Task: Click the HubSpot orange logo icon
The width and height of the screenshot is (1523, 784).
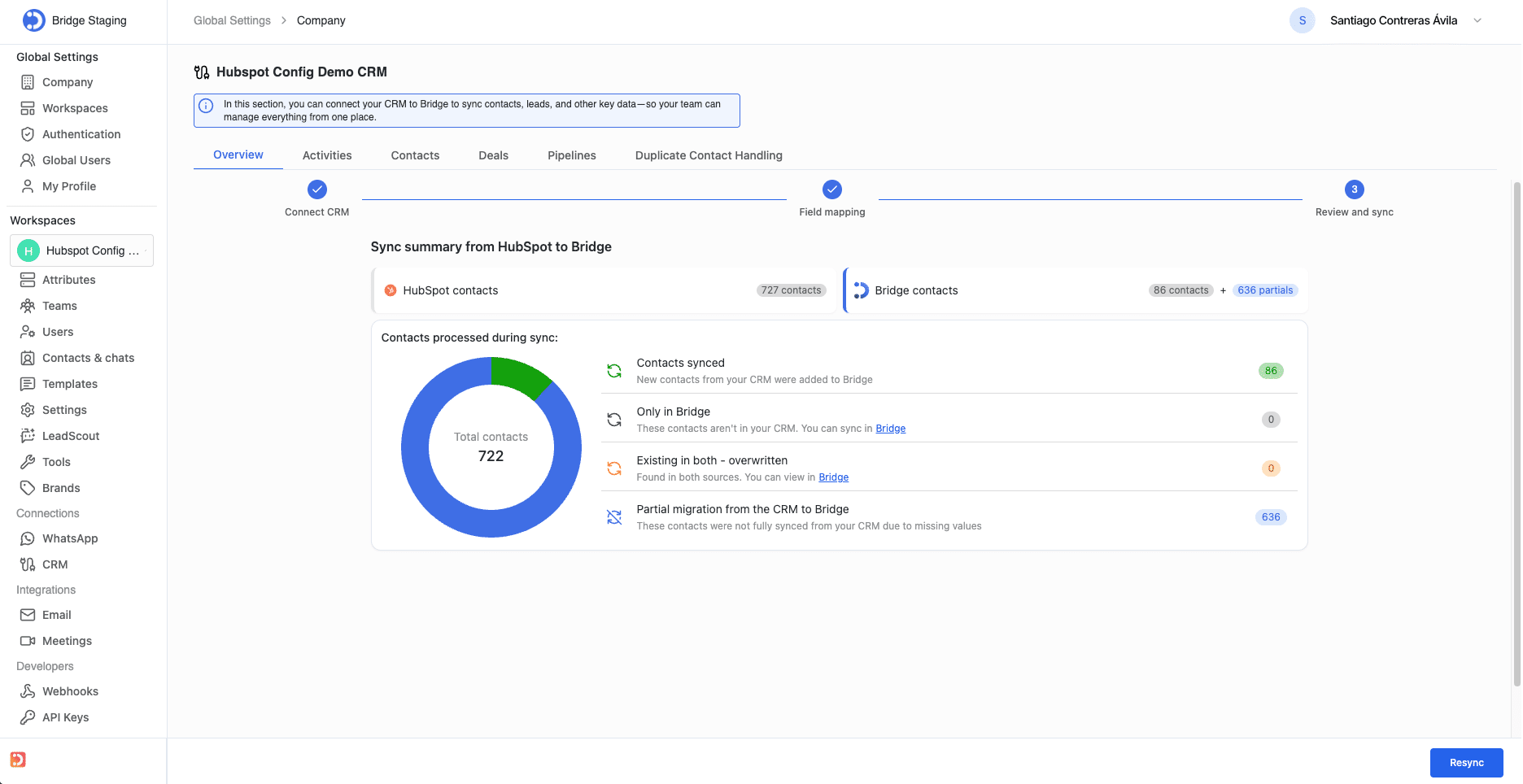Action: coord(391,290)
